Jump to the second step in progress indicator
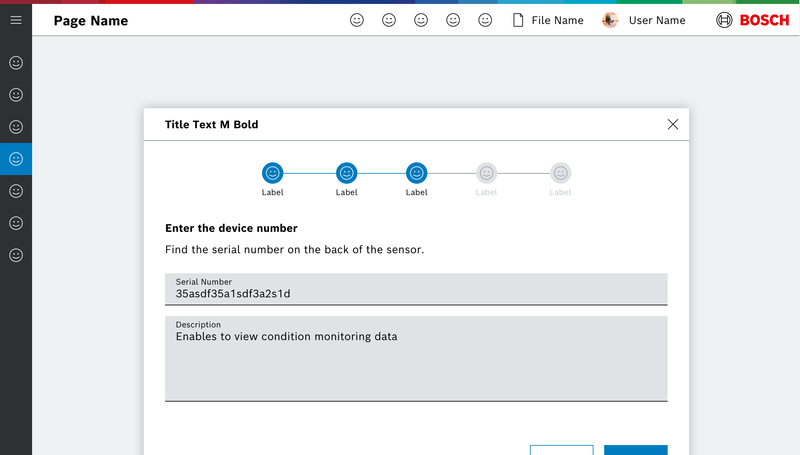Screen dimensions: 800x455 346,173
